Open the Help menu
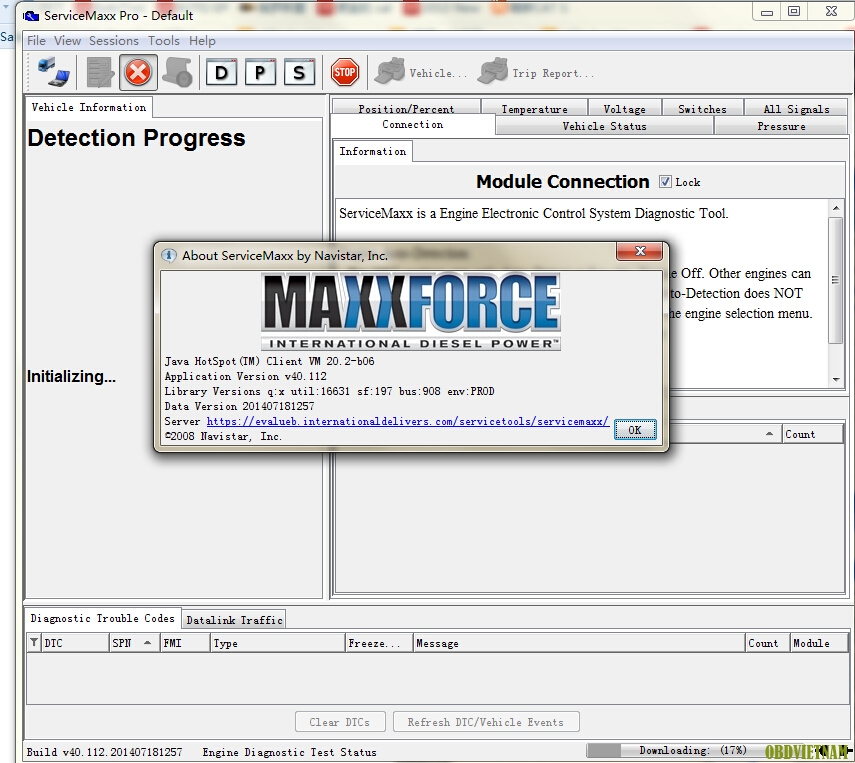This screenshot has height=763, width=855. 202,41
